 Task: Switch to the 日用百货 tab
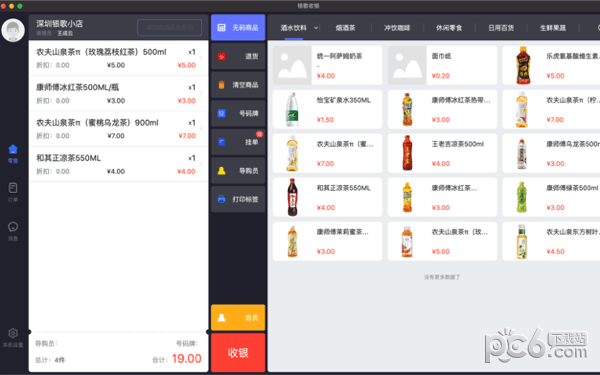(501, 28)
